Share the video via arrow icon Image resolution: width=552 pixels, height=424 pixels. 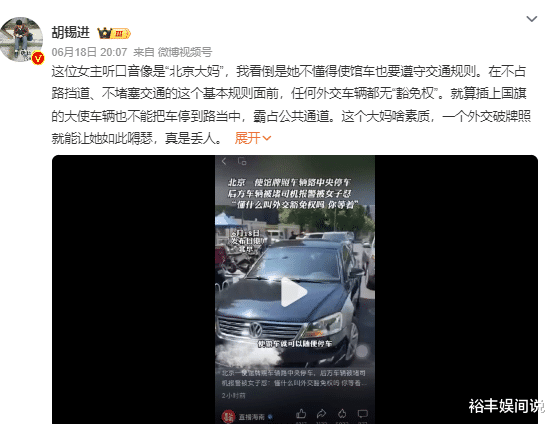[321, 413]
